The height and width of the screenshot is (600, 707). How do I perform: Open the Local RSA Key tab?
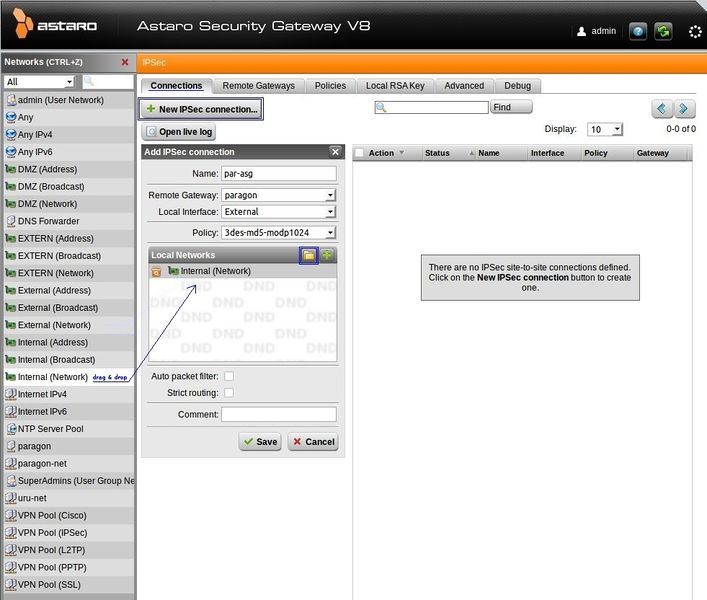(395, 86)
